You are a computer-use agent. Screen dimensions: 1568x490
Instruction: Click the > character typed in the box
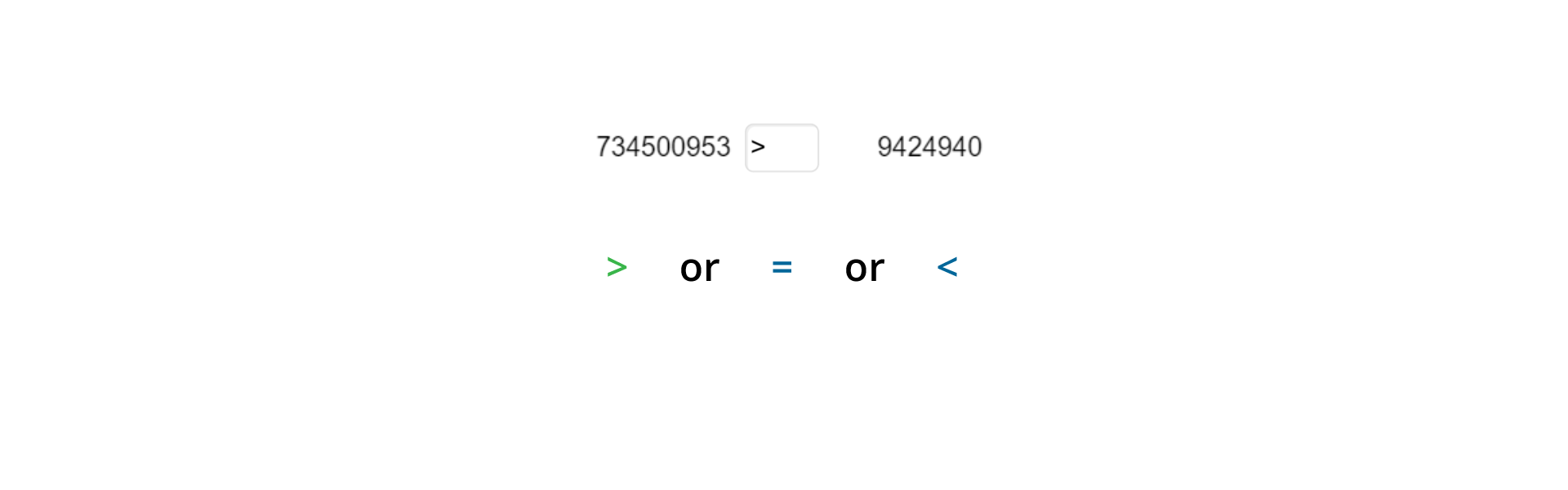pyautogui.click(x=758, y=148)
